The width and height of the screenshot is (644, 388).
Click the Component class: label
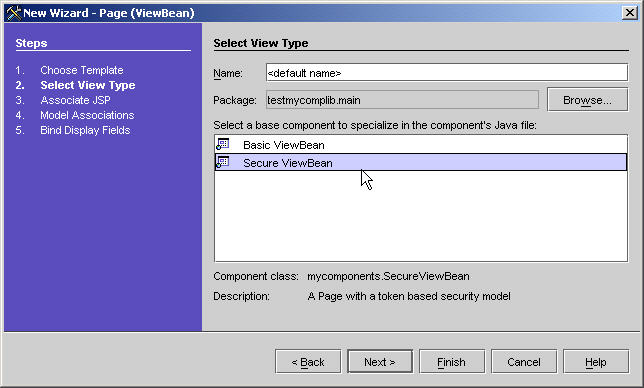point(256,276)
